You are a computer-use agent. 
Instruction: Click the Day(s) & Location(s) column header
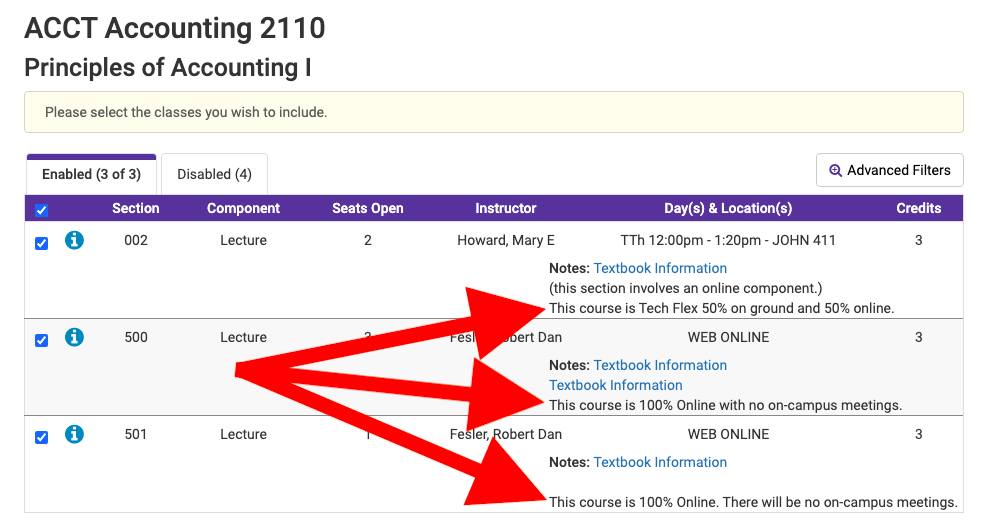pyautogui.click(x=727, y=209)
